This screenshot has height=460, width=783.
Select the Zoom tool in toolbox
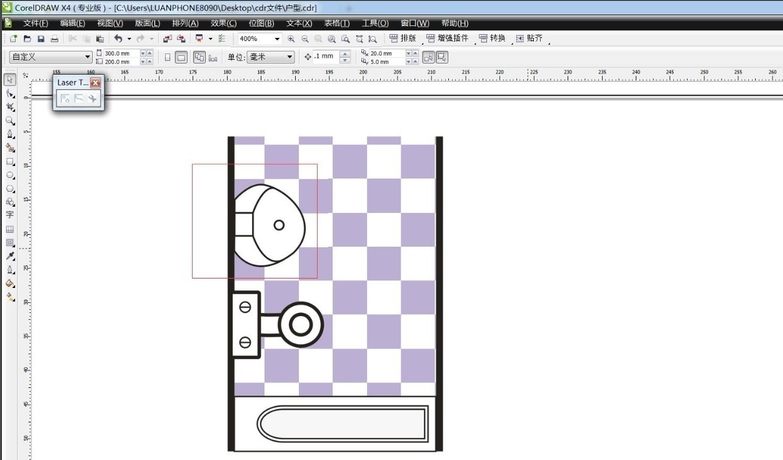10,120
